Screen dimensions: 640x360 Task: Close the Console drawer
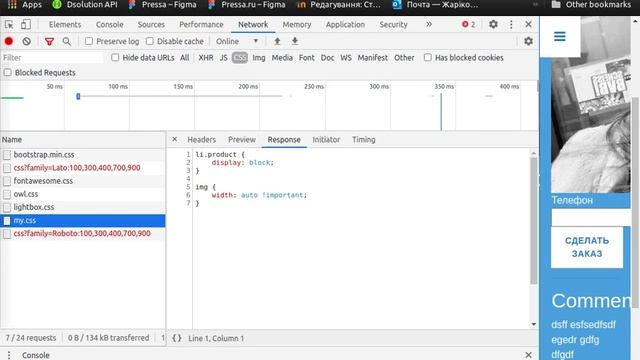tap(528, 355)
